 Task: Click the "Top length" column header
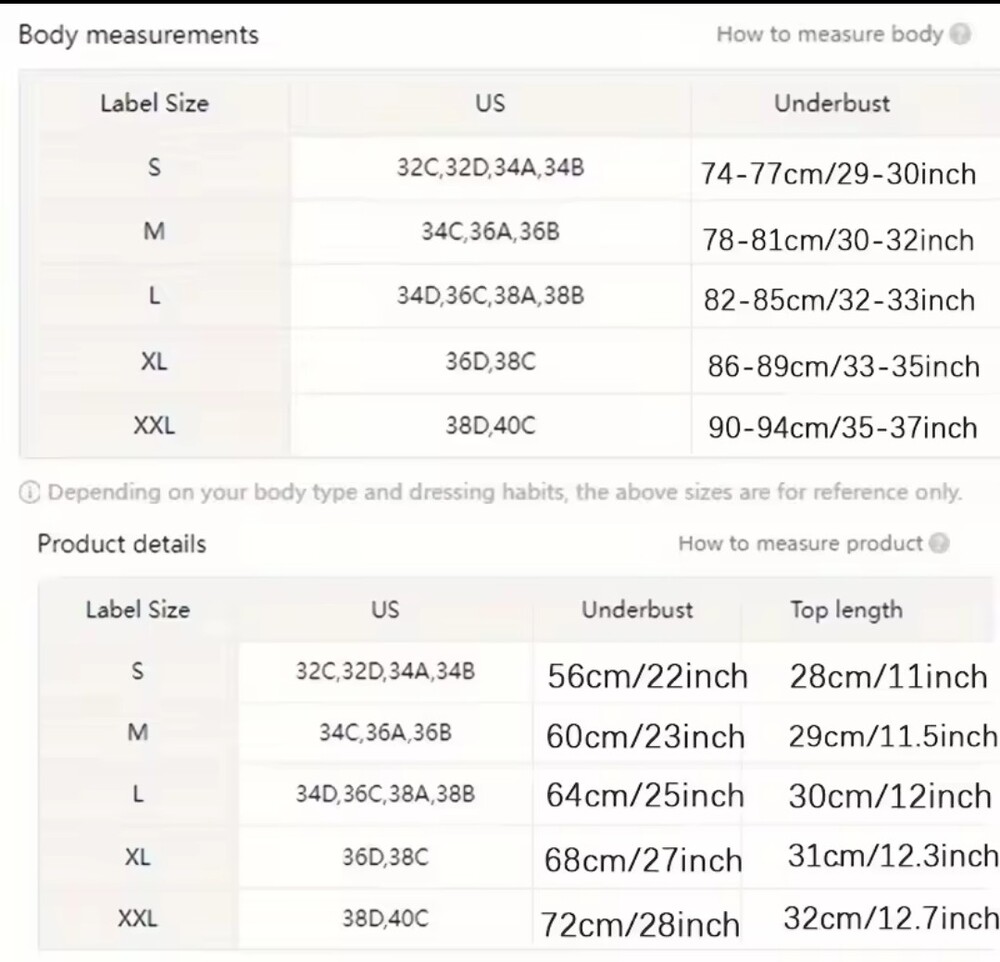point(846,610)
